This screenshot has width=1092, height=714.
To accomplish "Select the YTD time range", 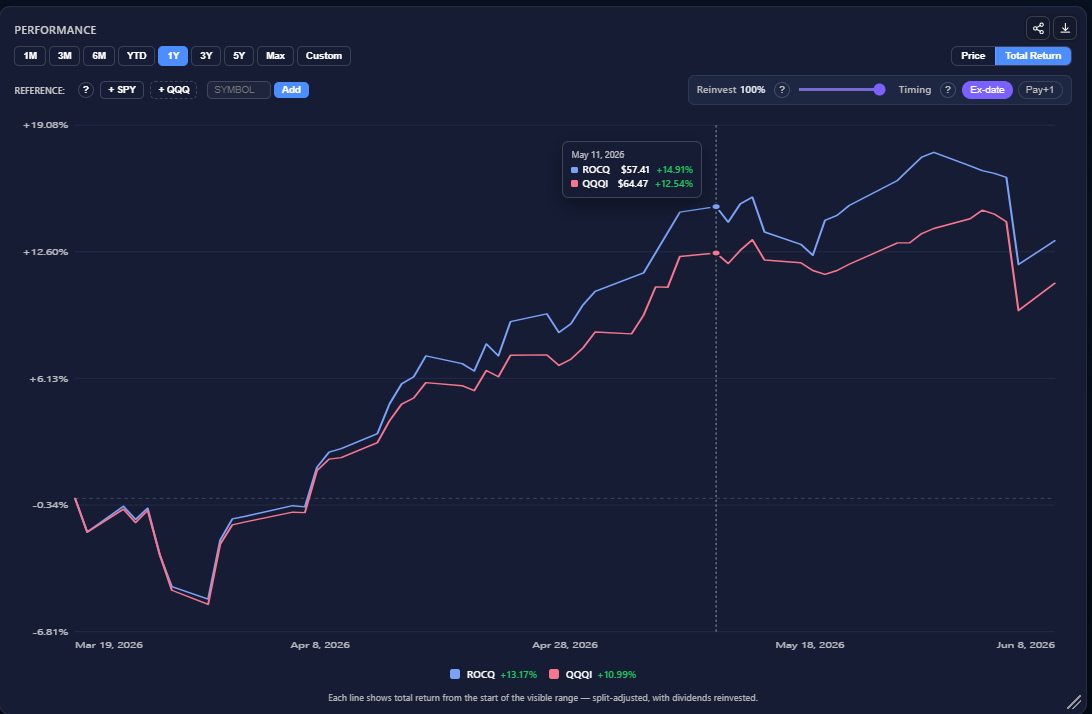I will tap(136, 56).
